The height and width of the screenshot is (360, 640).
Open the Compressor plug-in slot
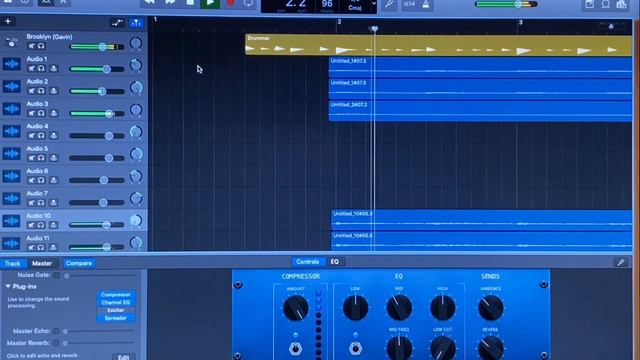point(116,295)
